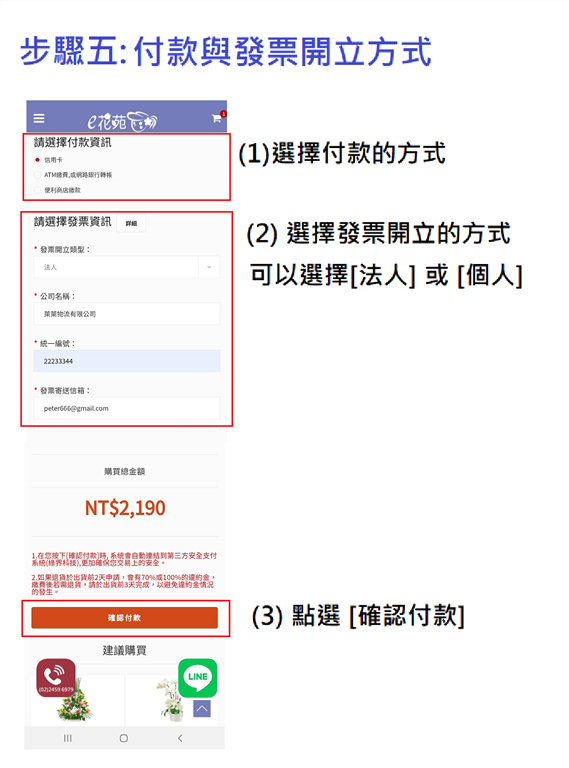Open the green LINE chat icon
Viewport: 569px width, 768px height.
(x=197, y=678)
